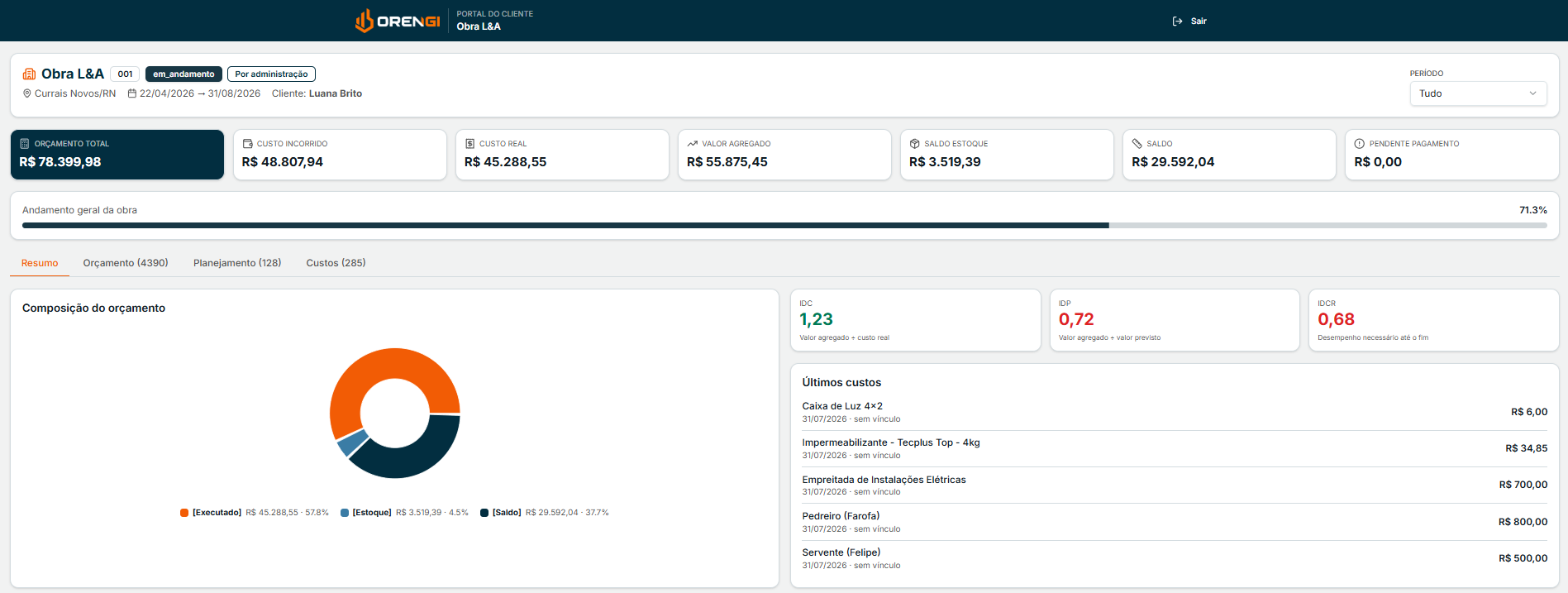Click the client name Luana Brito
The width and height of the screenshot is (1568, 593).
tap(336, 93)
